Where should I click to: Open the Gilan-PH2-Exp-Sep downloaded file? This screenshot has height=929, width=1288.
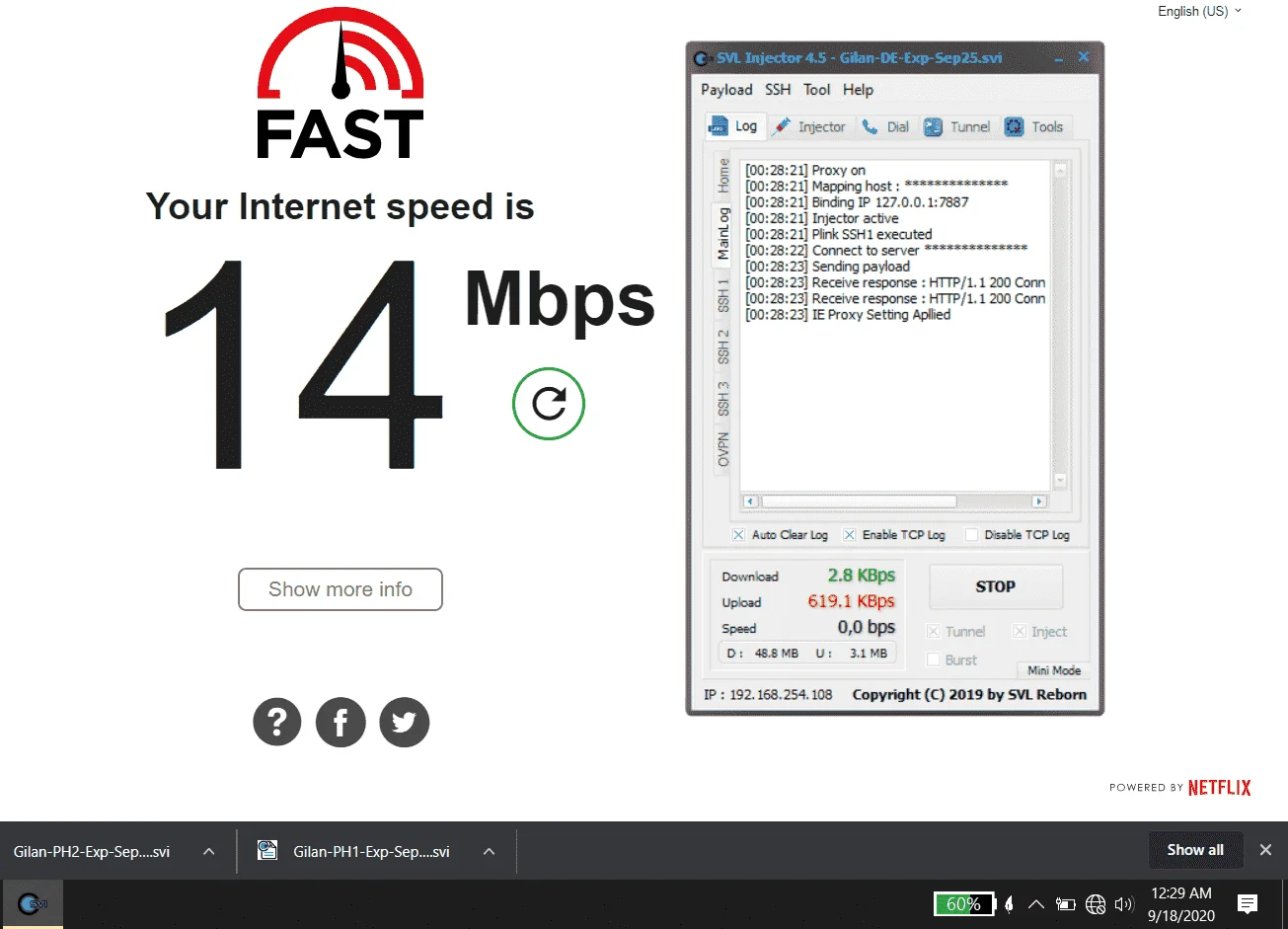point(91,851)
